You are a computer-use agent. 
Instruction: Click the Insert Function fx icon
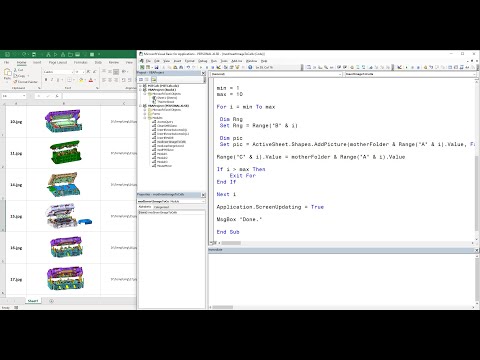click(57, 96)
